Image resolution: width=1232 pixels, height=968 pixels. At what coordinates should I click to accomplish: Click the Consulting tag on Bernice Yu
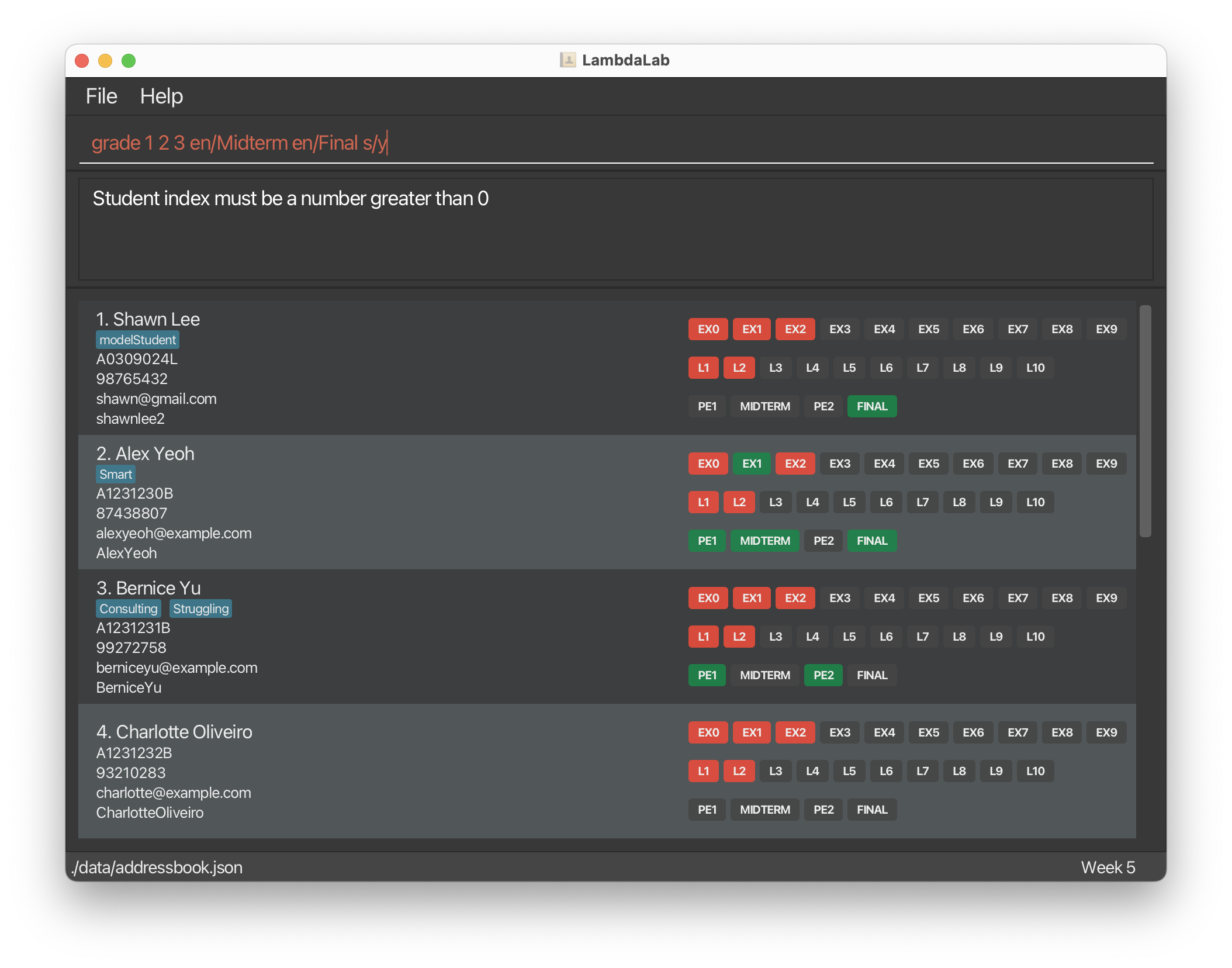tap(128, 609)
